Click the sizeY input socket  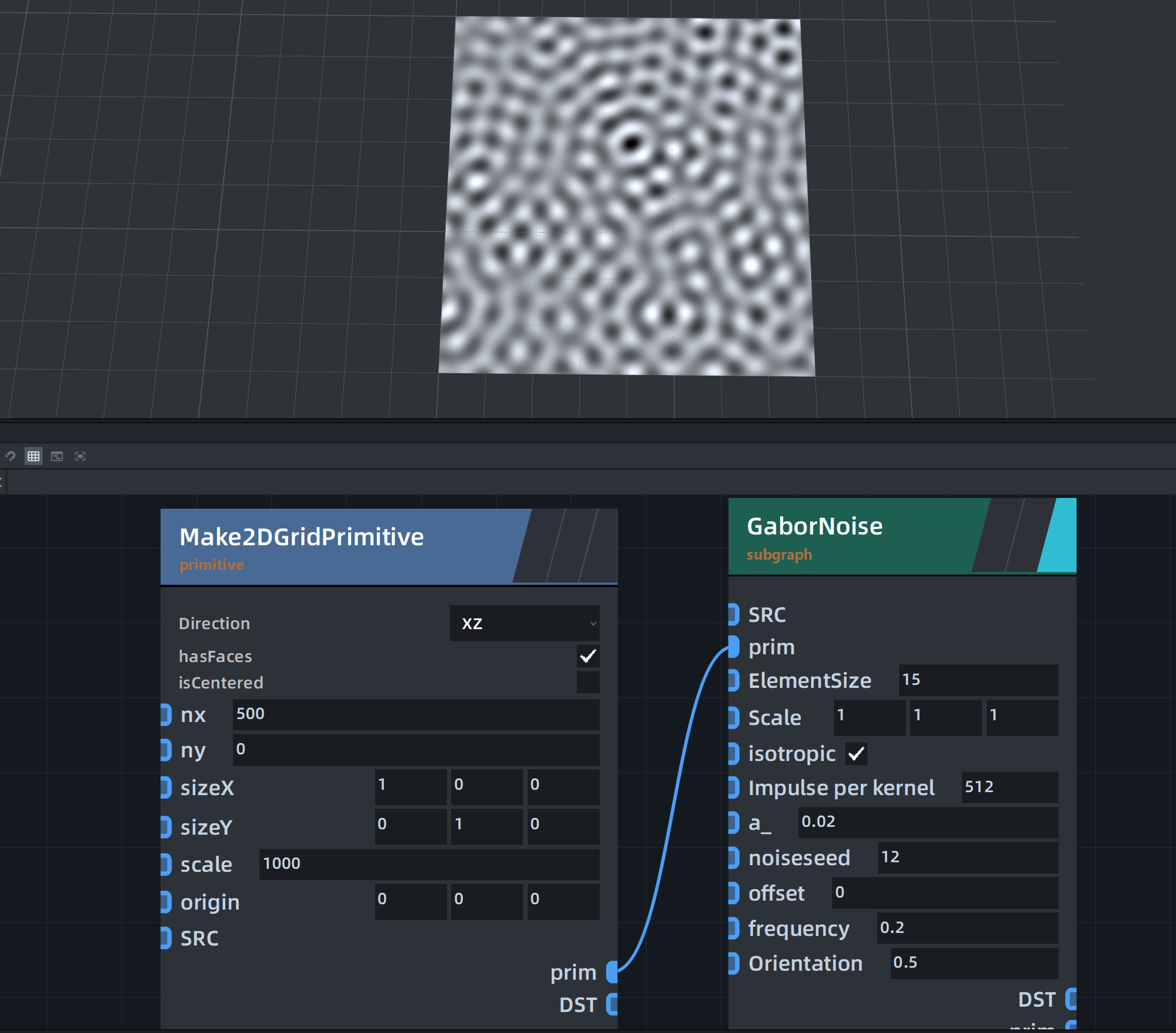pos(166,827)
